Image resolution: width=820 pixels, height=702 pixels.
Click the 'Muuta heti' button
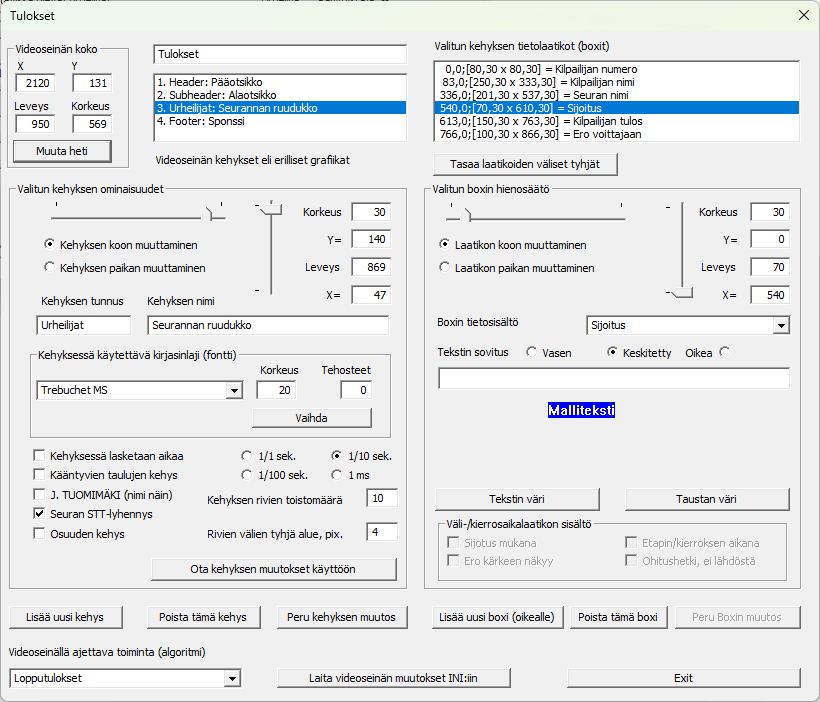tap(61, 151)
